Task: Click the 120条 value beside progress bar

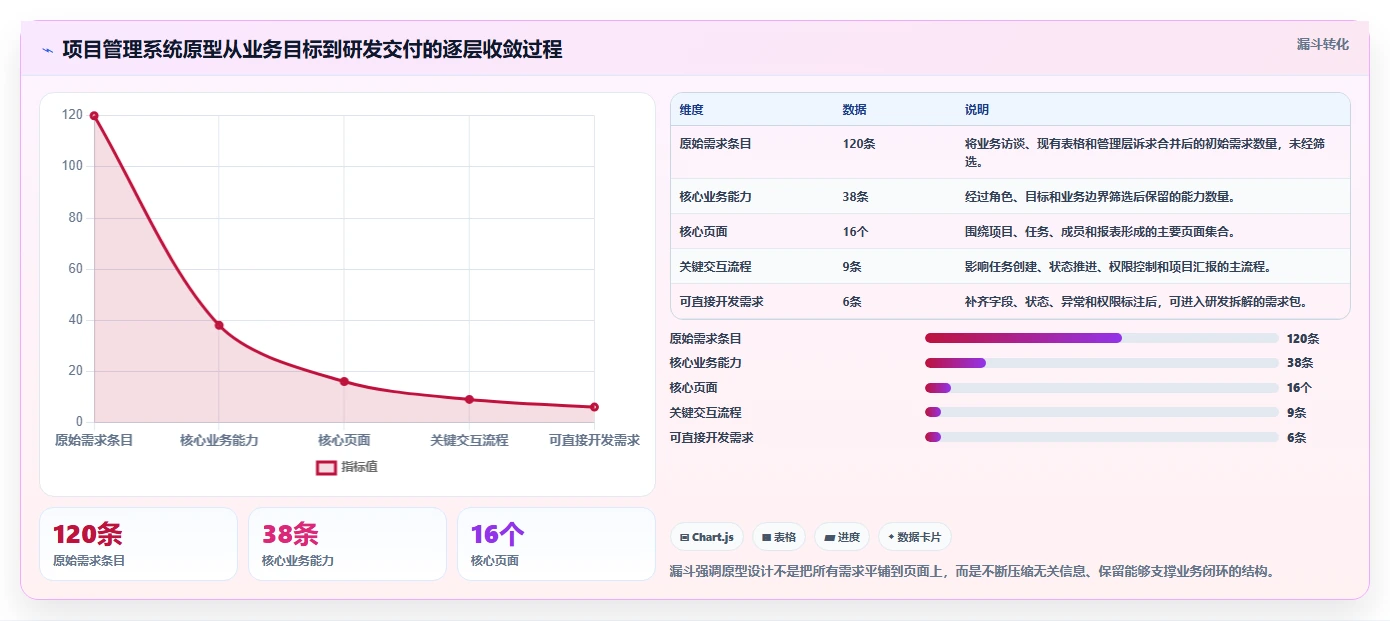Action: coord(1303,339)
